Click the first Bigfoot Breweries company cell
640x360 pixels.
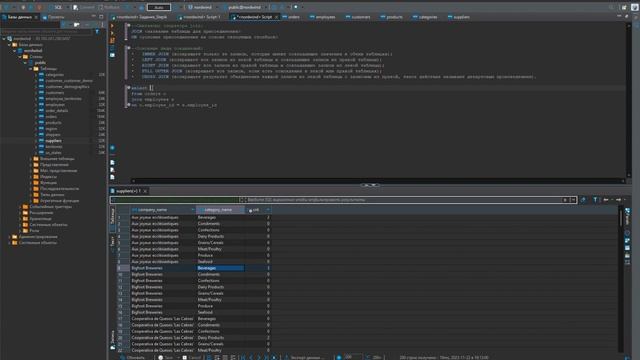click(x=163, y=268)
